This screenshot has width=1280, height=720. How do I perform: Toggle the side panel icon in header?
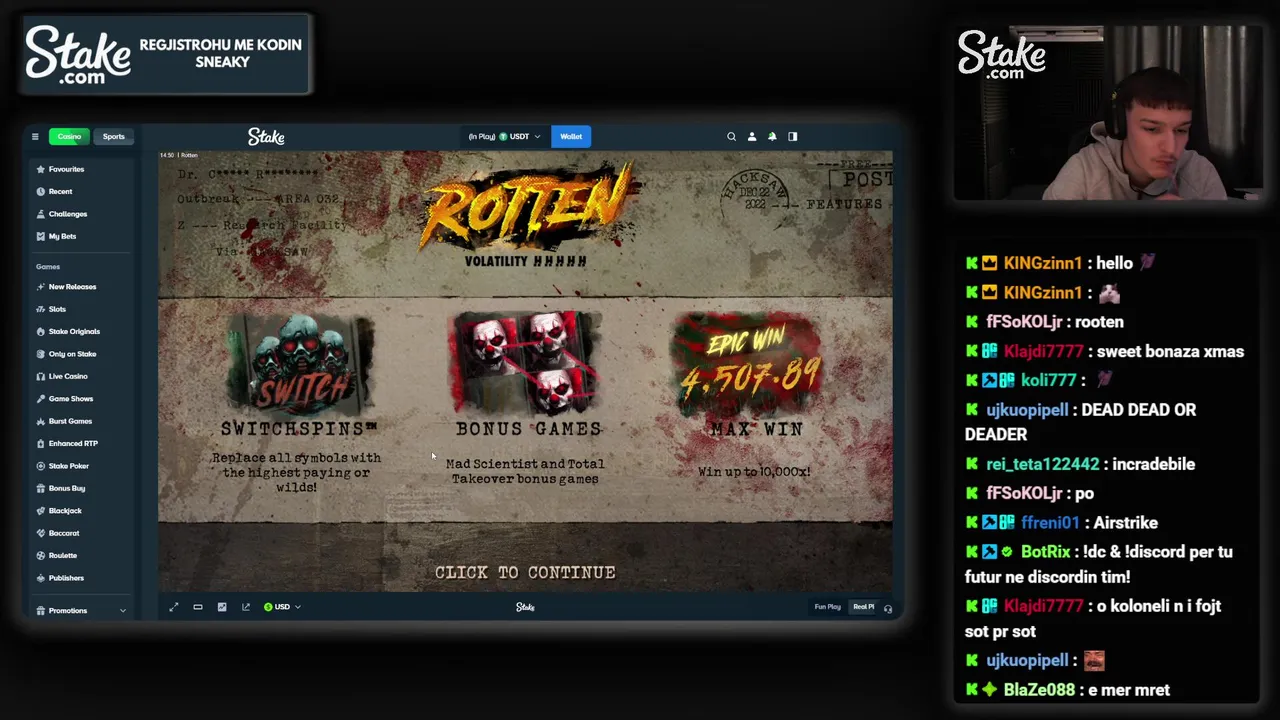(793, 136)
